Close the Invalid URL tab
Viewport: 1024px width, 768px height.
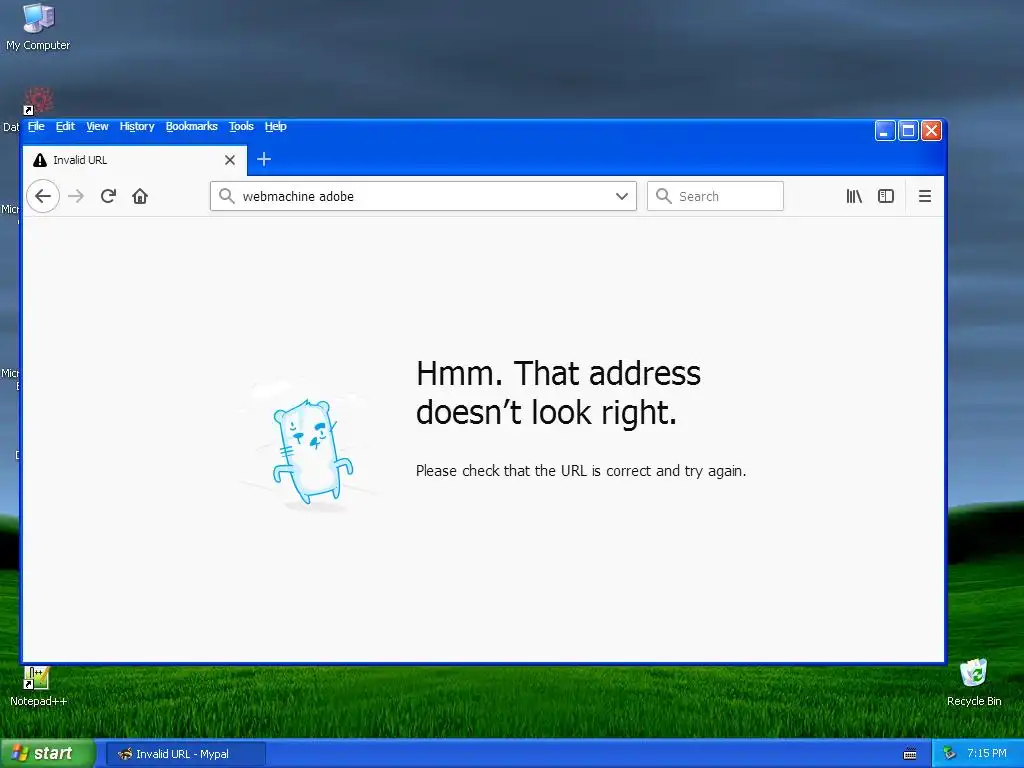click(230, 160)
